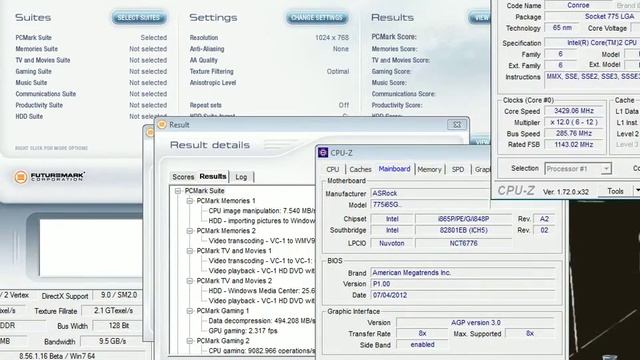This screenshot has width=640, height=360.
Task: Collapse the PCMark TV and Movies 1 node
Action: [x=190, y=251]
